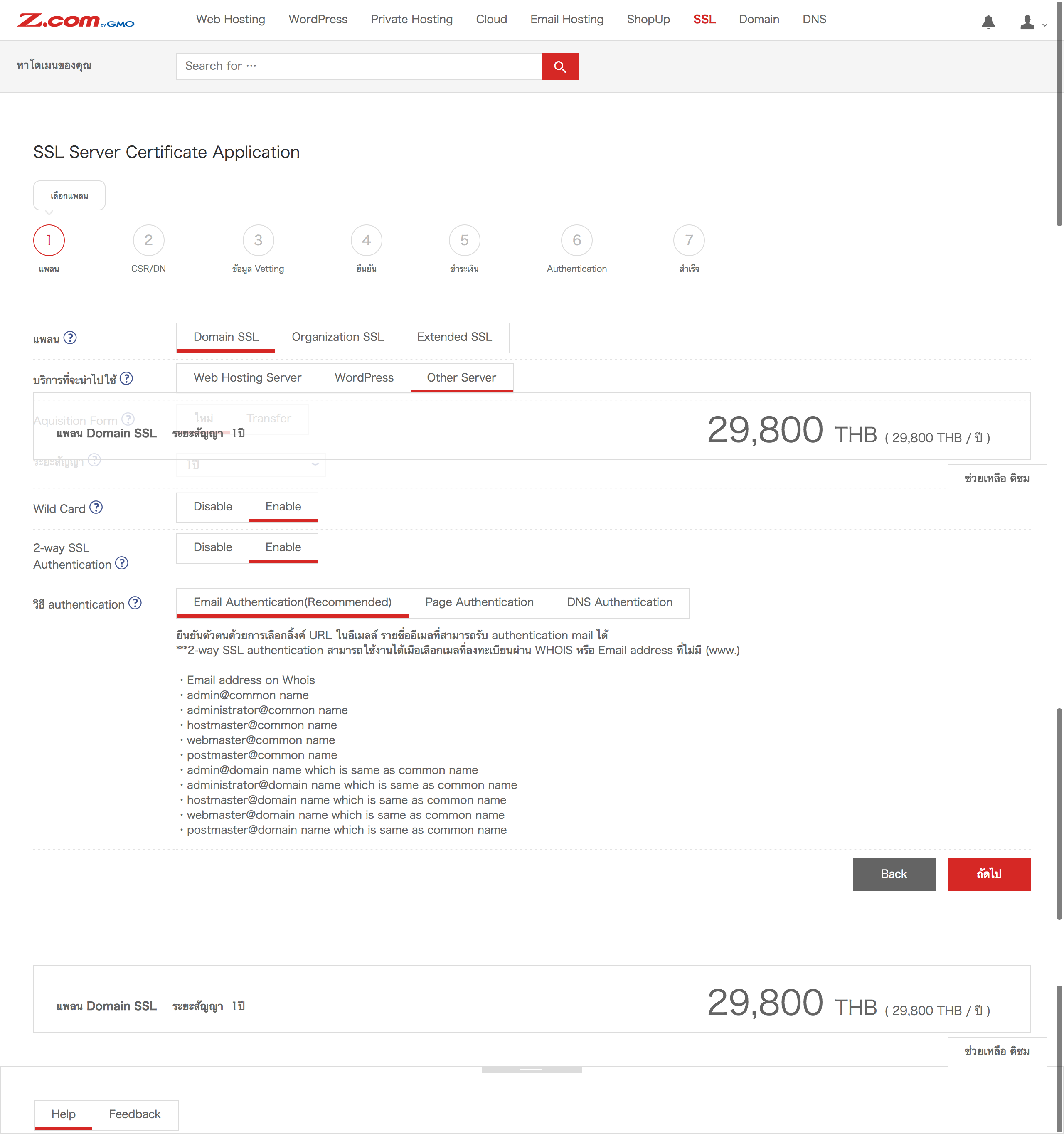Click help icon next to แพลน
The image size is (1064, 1134).
(70, 338)
